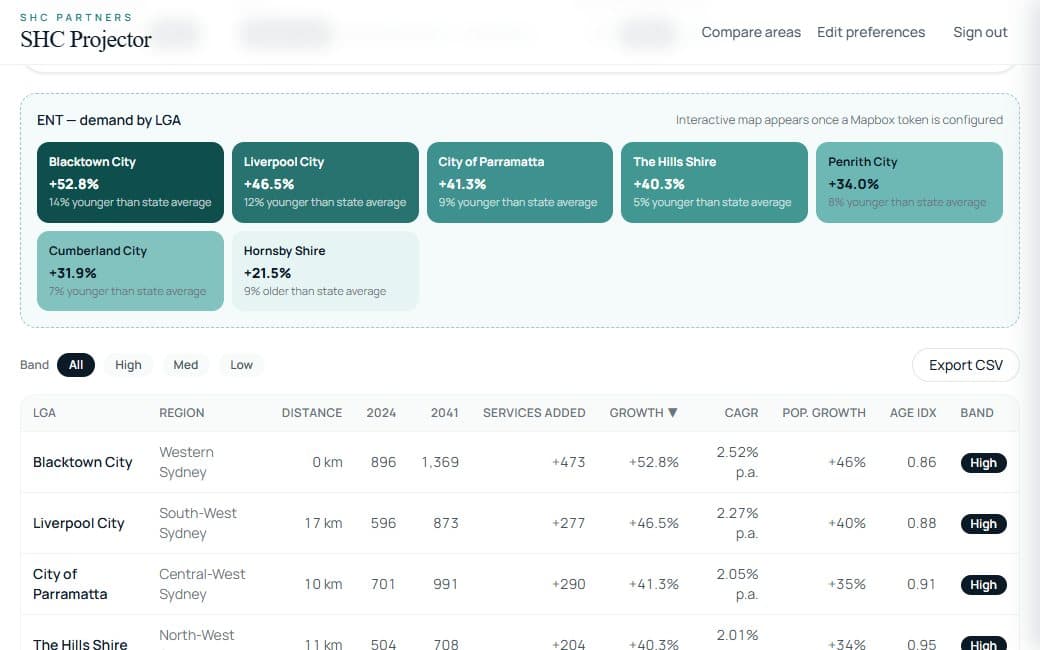The height and width of the screenshot is (650, 1040).
Task: Open the City of Parramatta demand card
Action: pyautogui.click(x=520, y=182)
